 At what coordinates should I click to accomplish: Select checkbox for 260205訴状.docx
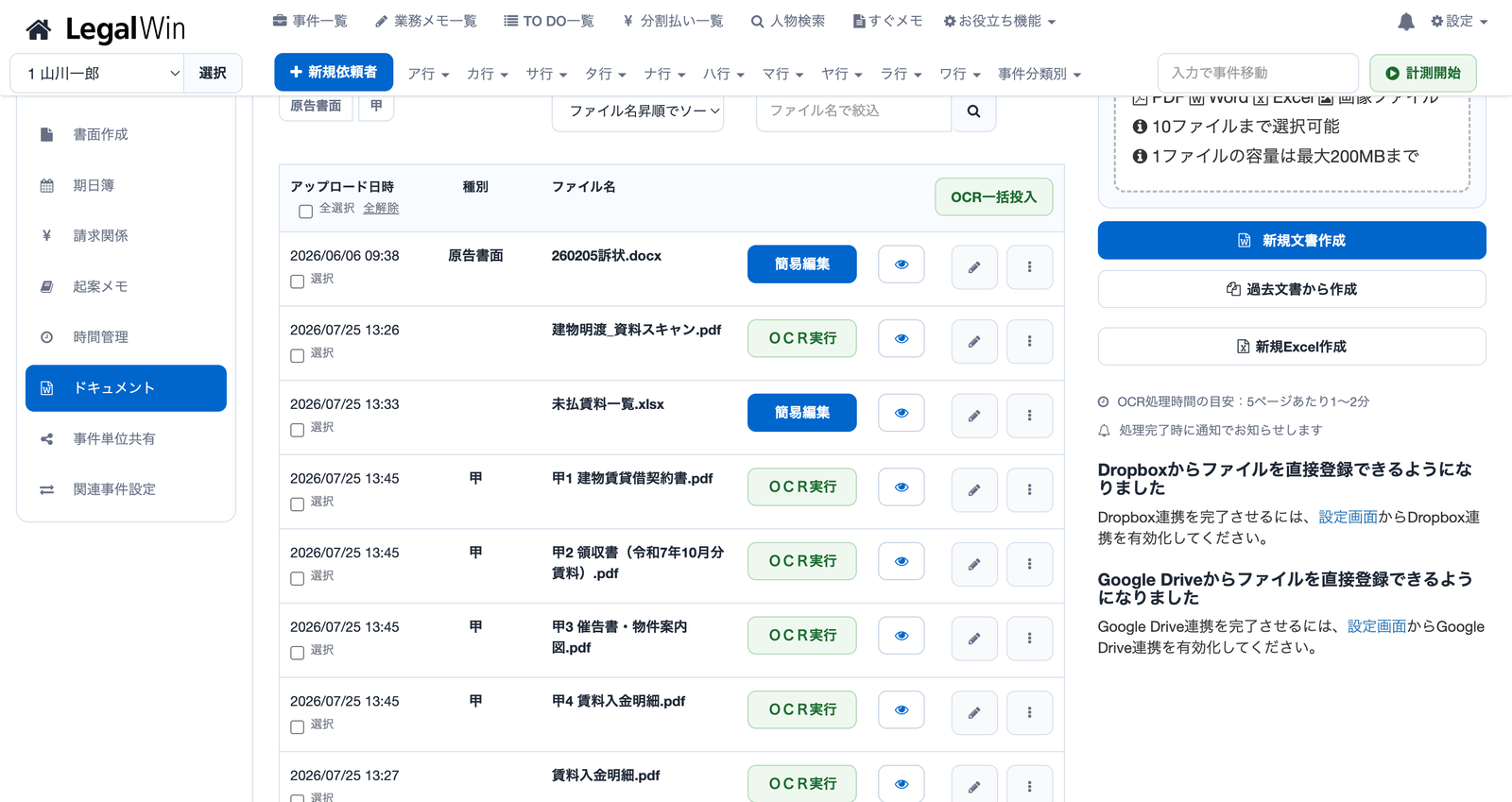point(297,282)
